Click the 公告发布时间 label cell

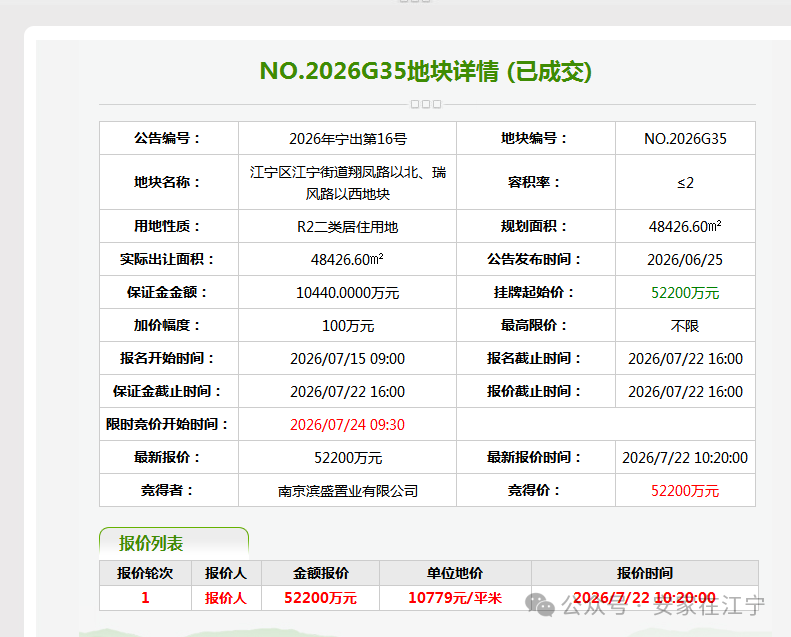point(536,259)
